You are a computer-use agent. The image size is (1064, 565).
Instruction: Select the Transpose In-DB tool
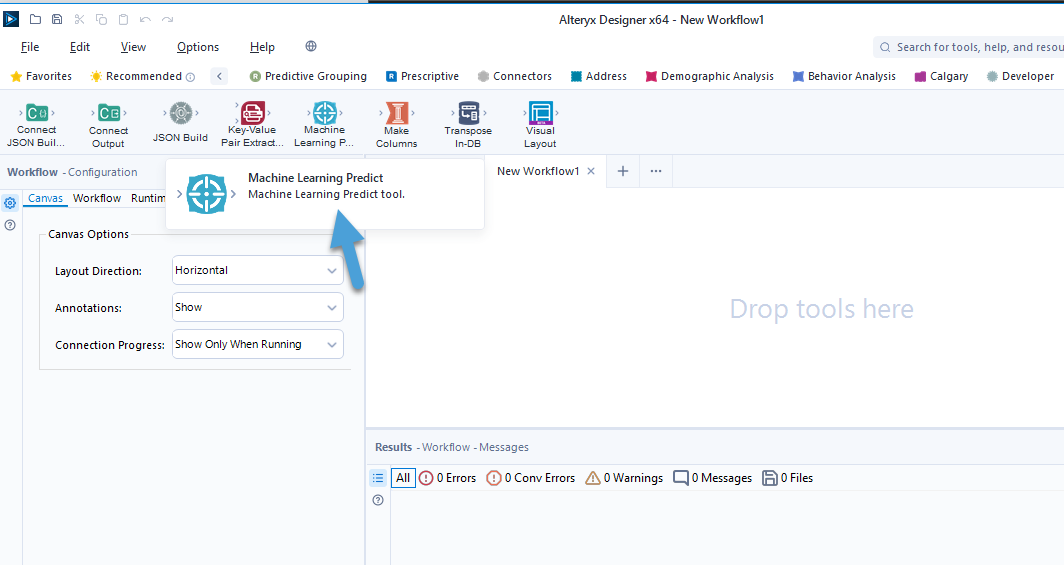coord(468,125)
